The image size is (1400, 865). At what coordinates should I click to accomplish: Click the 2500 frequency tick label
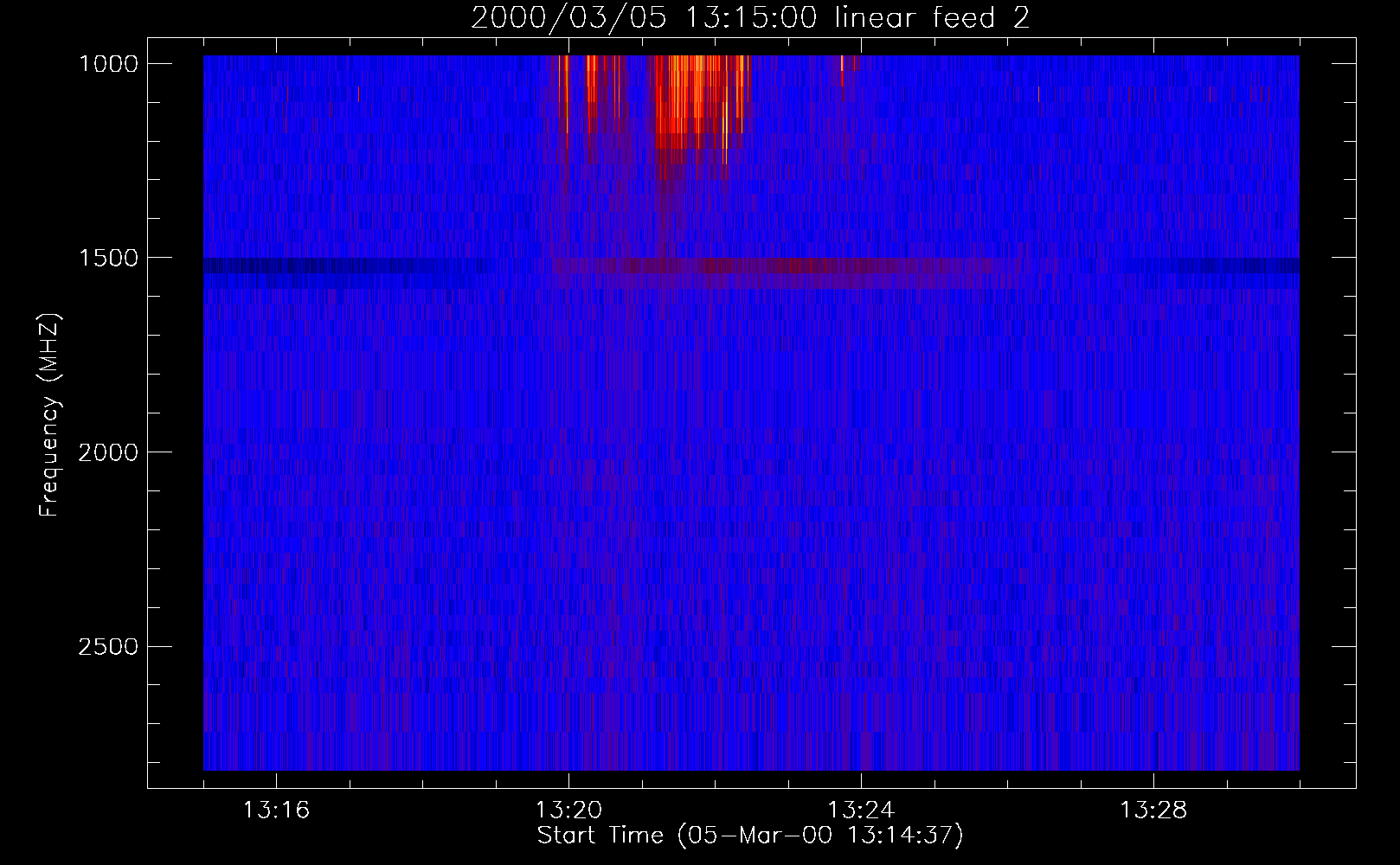(x=108, y=647)
